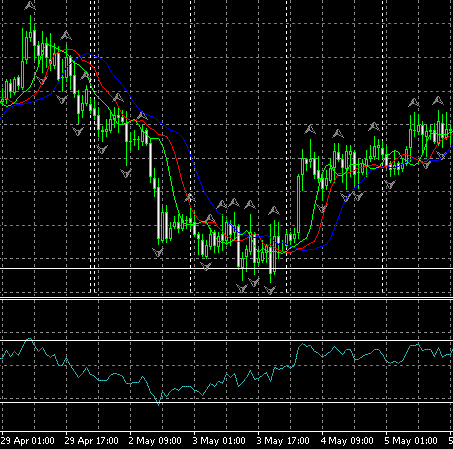
Task: Select the blue moving average at its peak
Action: pyautogui.click(x=88, y=53)
